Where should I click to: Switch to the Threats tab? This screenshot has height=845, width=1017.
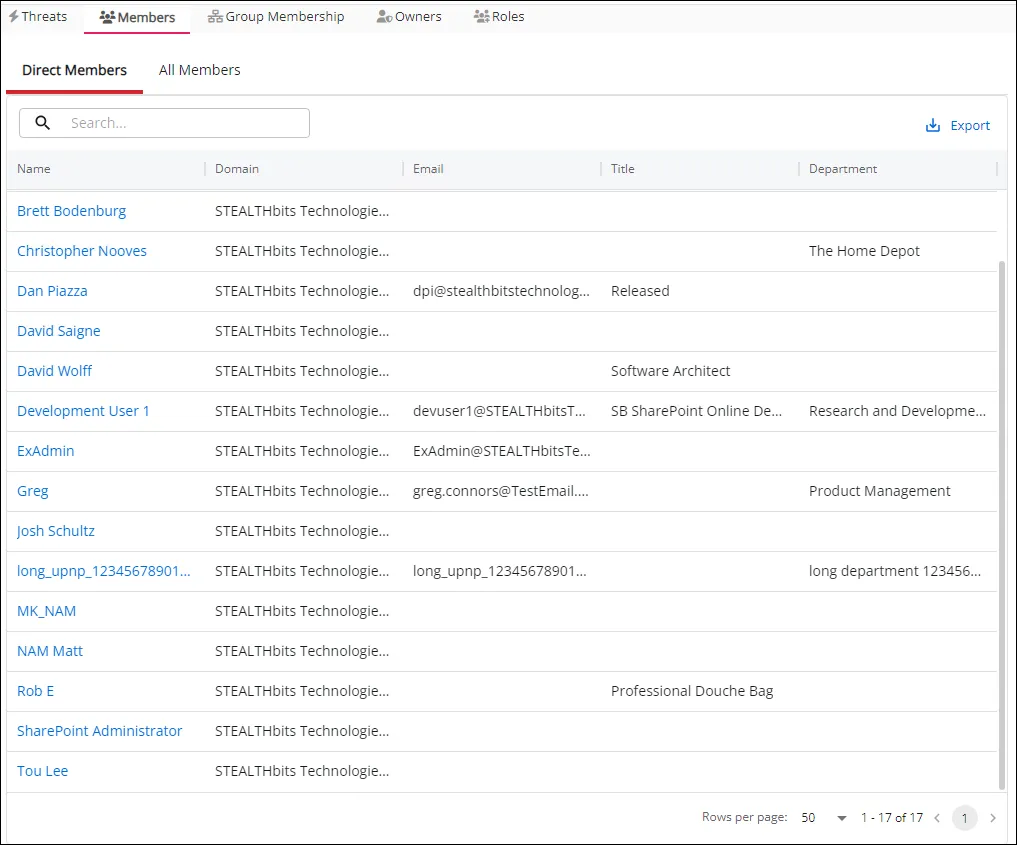(38, 16)
